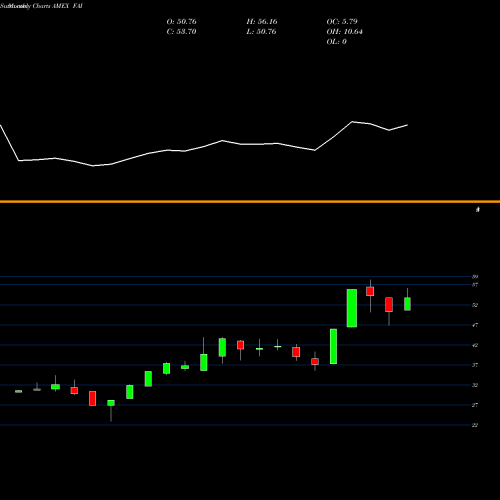500x500 pixels.
Task: Click the L: 50.76 low value
Action: coord(261,32)
